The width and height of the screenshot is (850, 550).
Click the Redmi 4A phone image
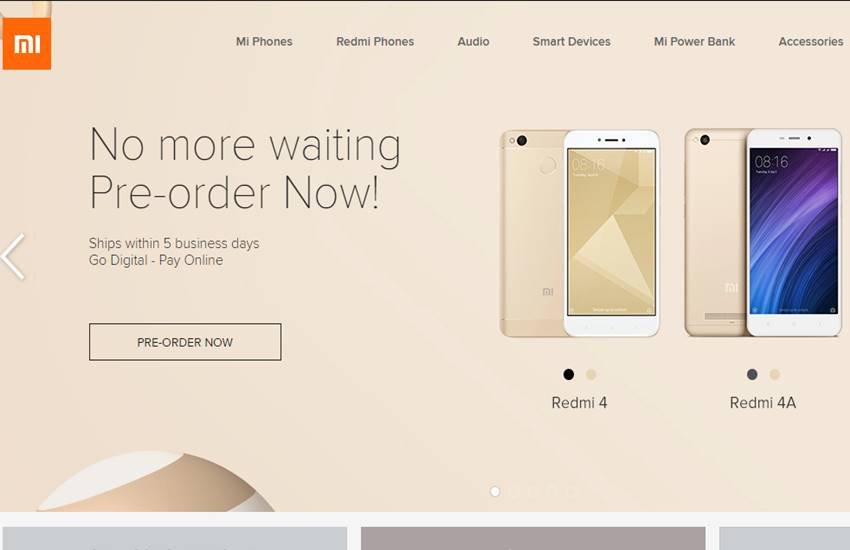coord(763,232)
